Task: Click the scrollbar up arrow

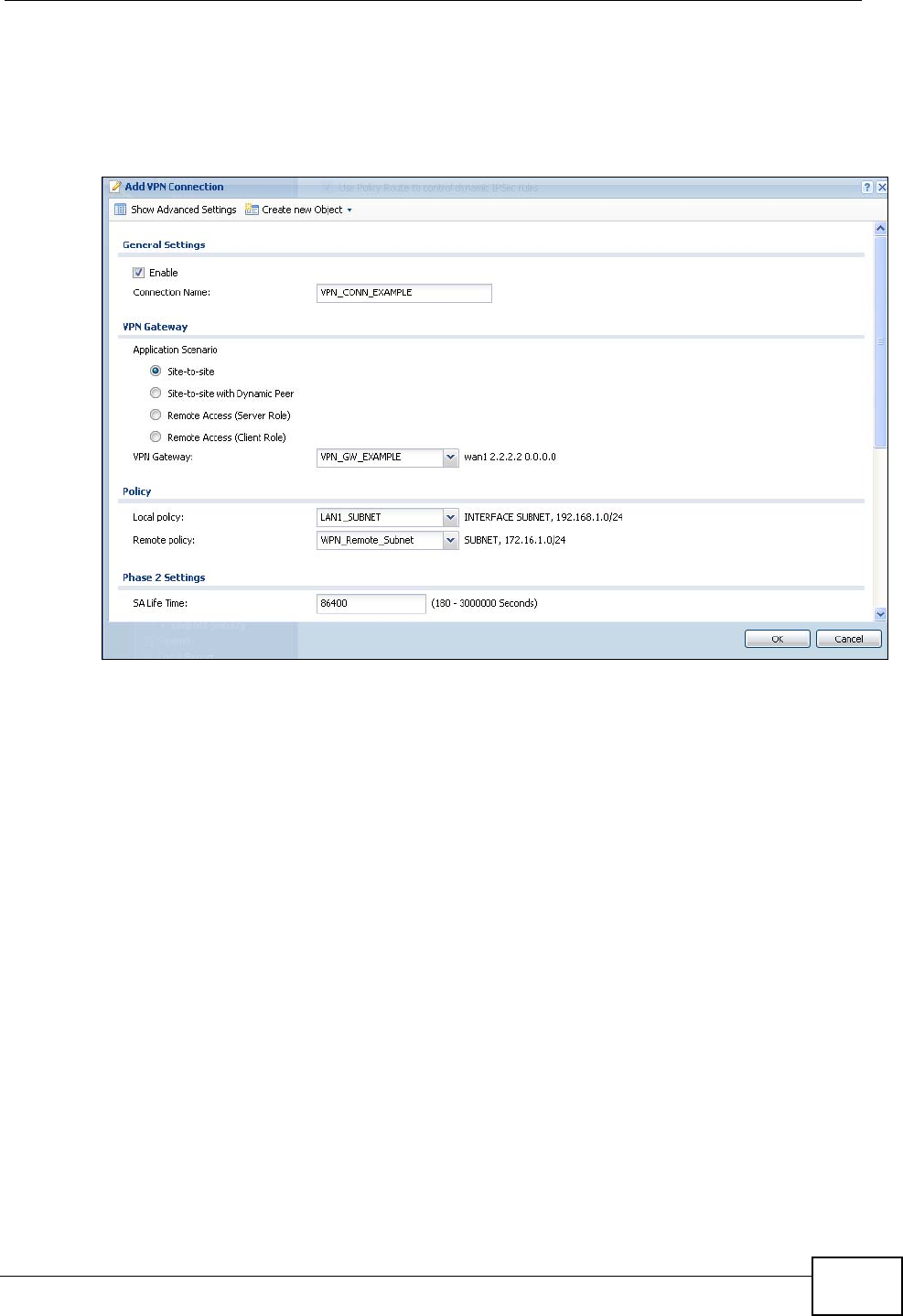Action: 880,229
